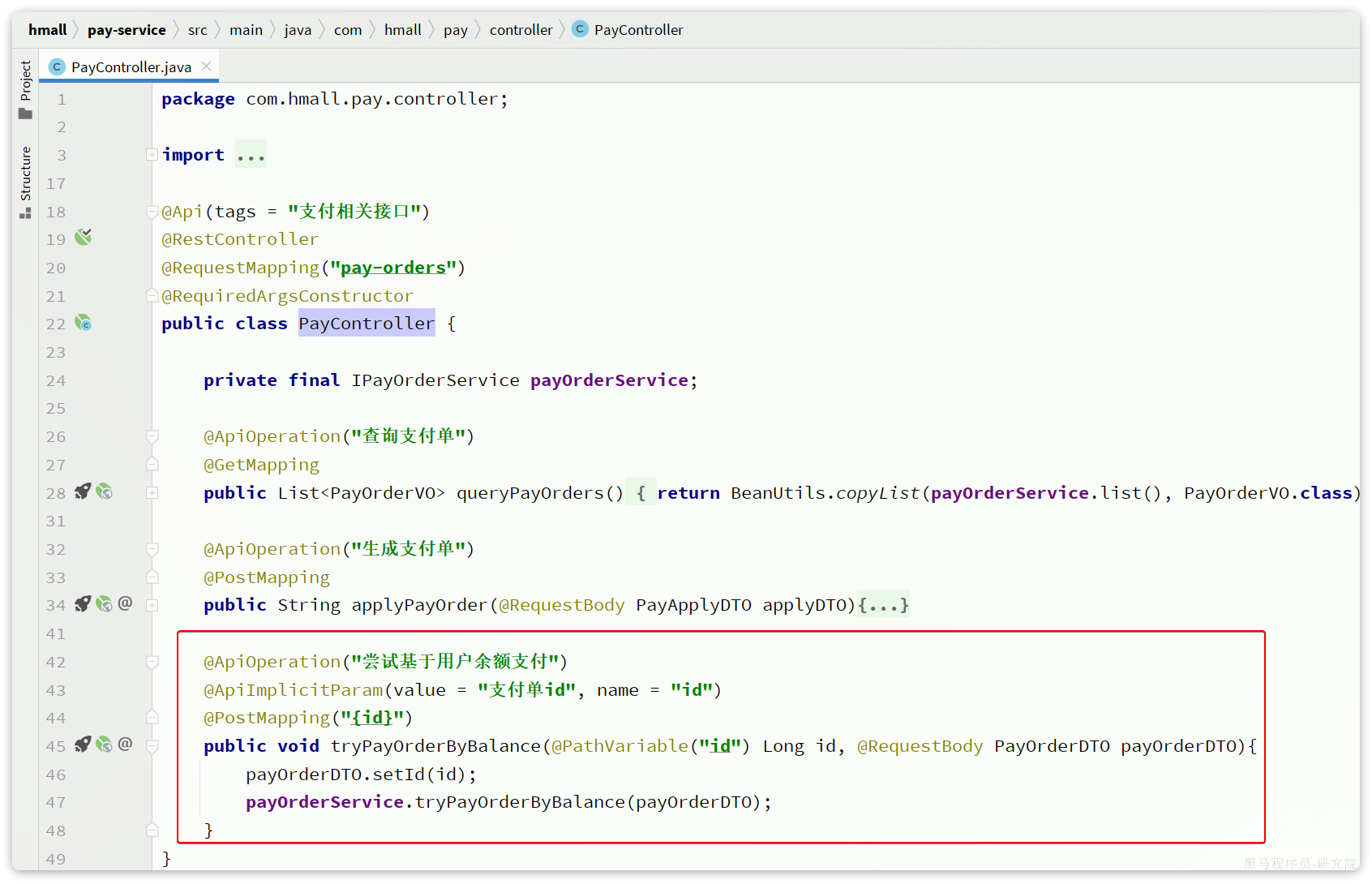Expand the folded queryPayOrders method on line 28
1372x884 pixels.
[152, 492]
